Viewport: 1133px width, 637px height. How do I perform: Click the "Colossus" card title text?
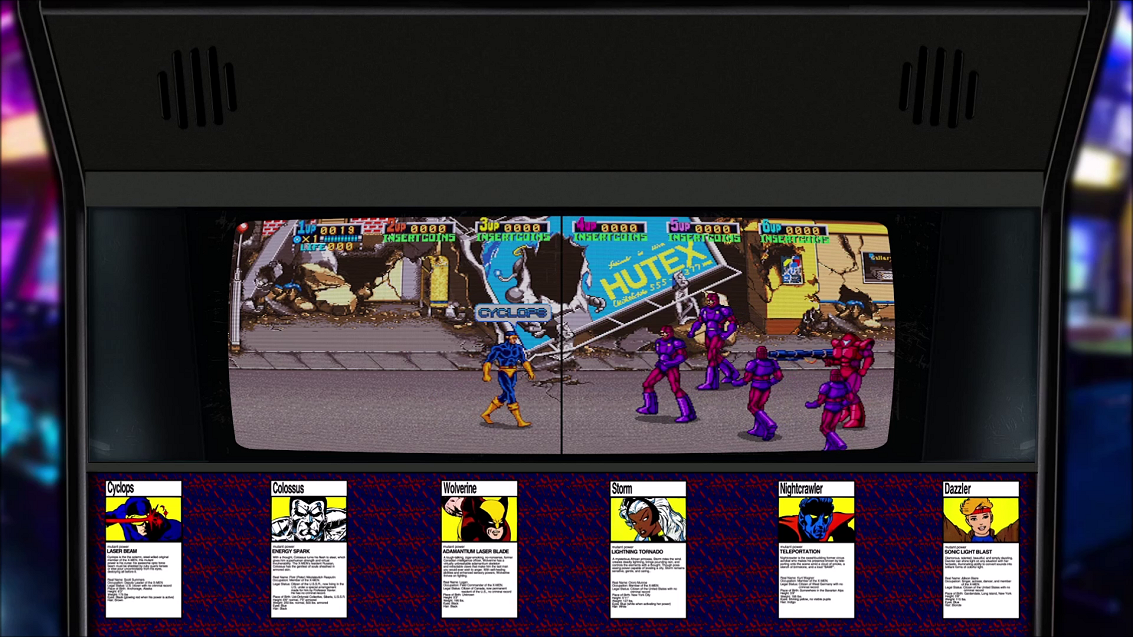coord(288,489)
